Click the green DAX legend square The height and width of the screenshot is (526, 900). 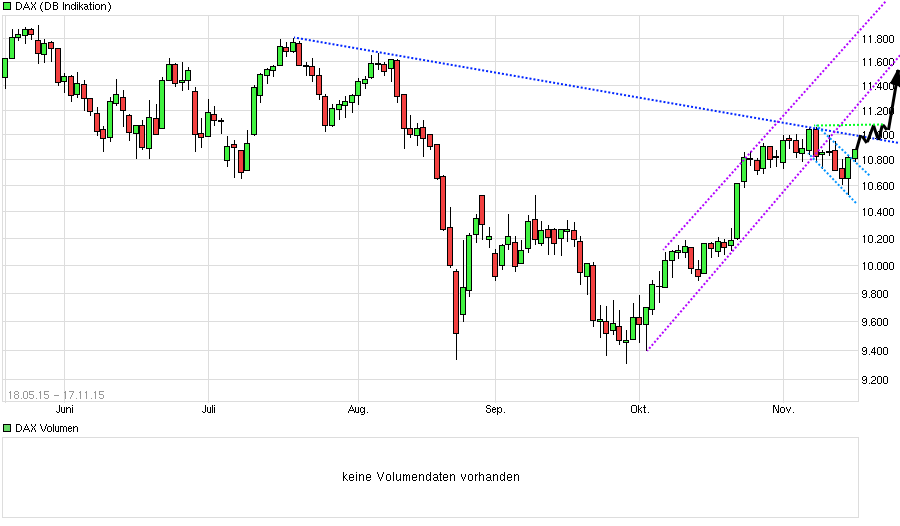pyautogui.click(x=6, y=6)
